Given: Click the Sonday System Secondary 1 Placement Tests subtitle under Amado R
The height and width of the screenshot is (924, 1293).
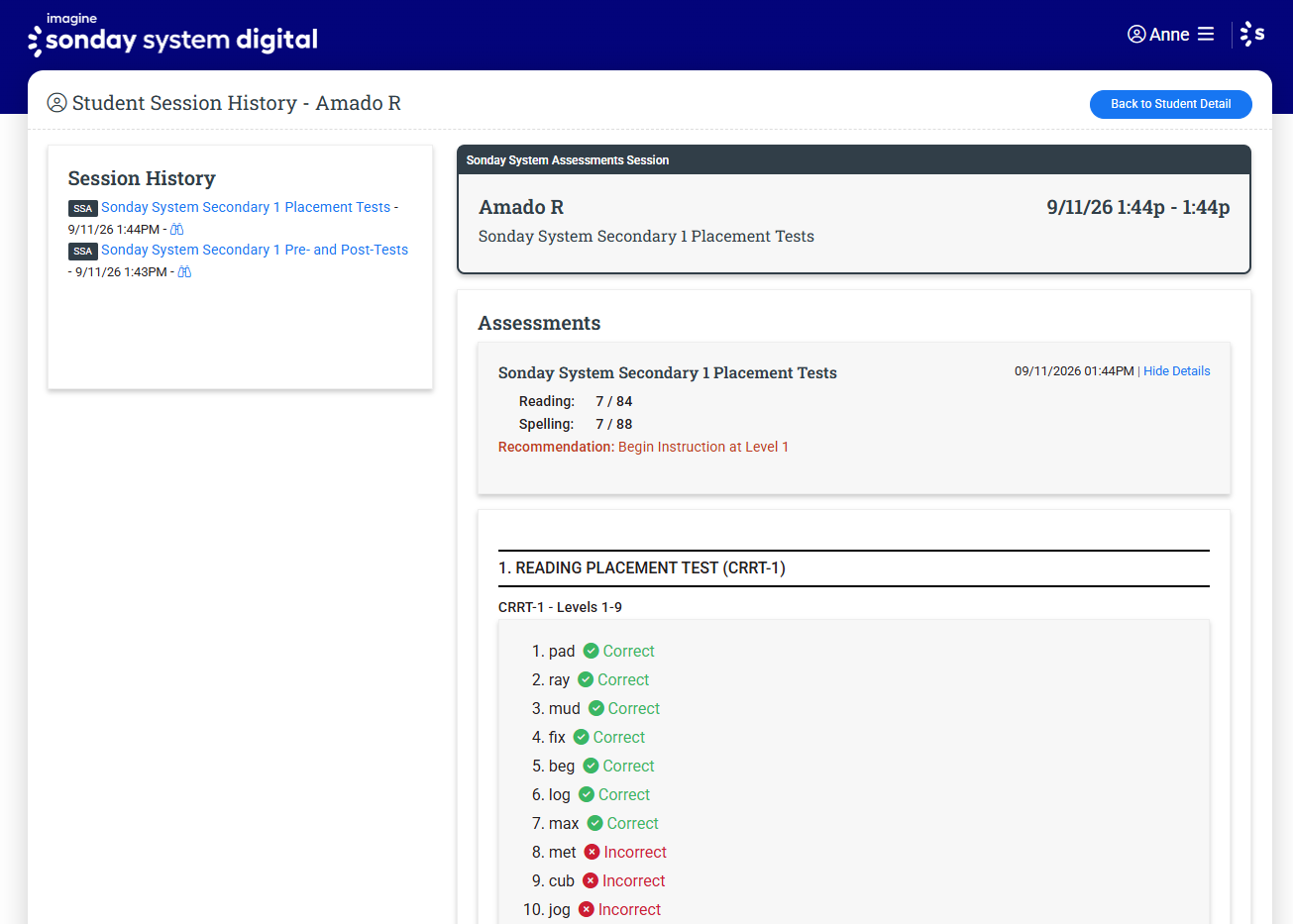Looking at the screenshot, I should tap(646, 236).
